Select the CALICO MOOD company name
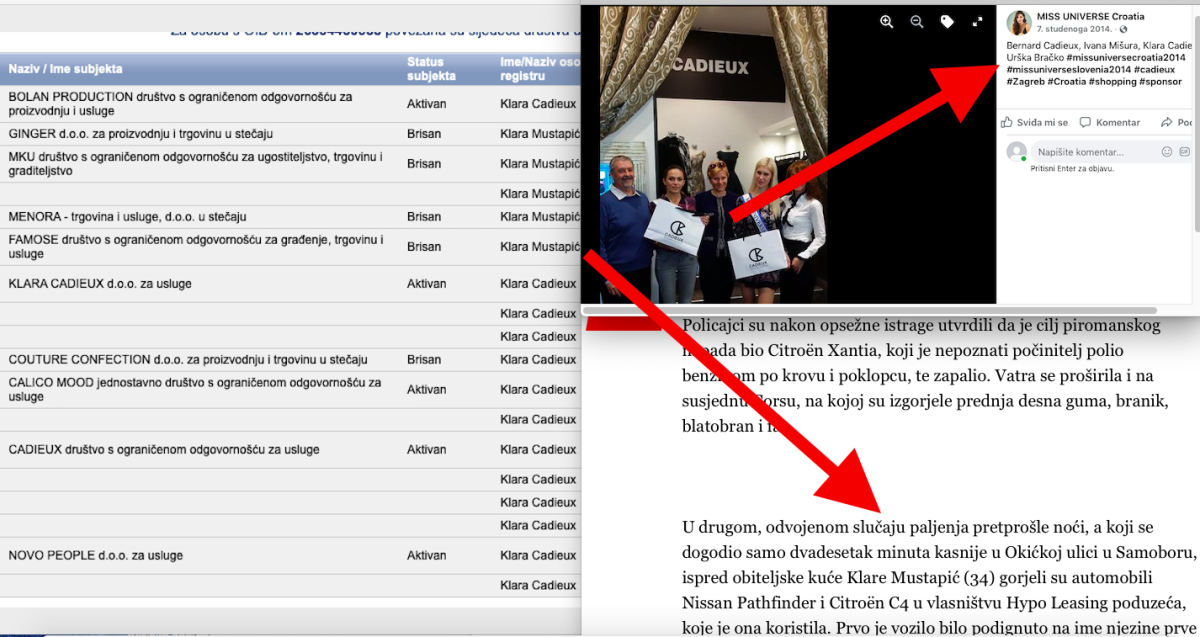This screenshot has height=637, width=1200. coord(194,389)
